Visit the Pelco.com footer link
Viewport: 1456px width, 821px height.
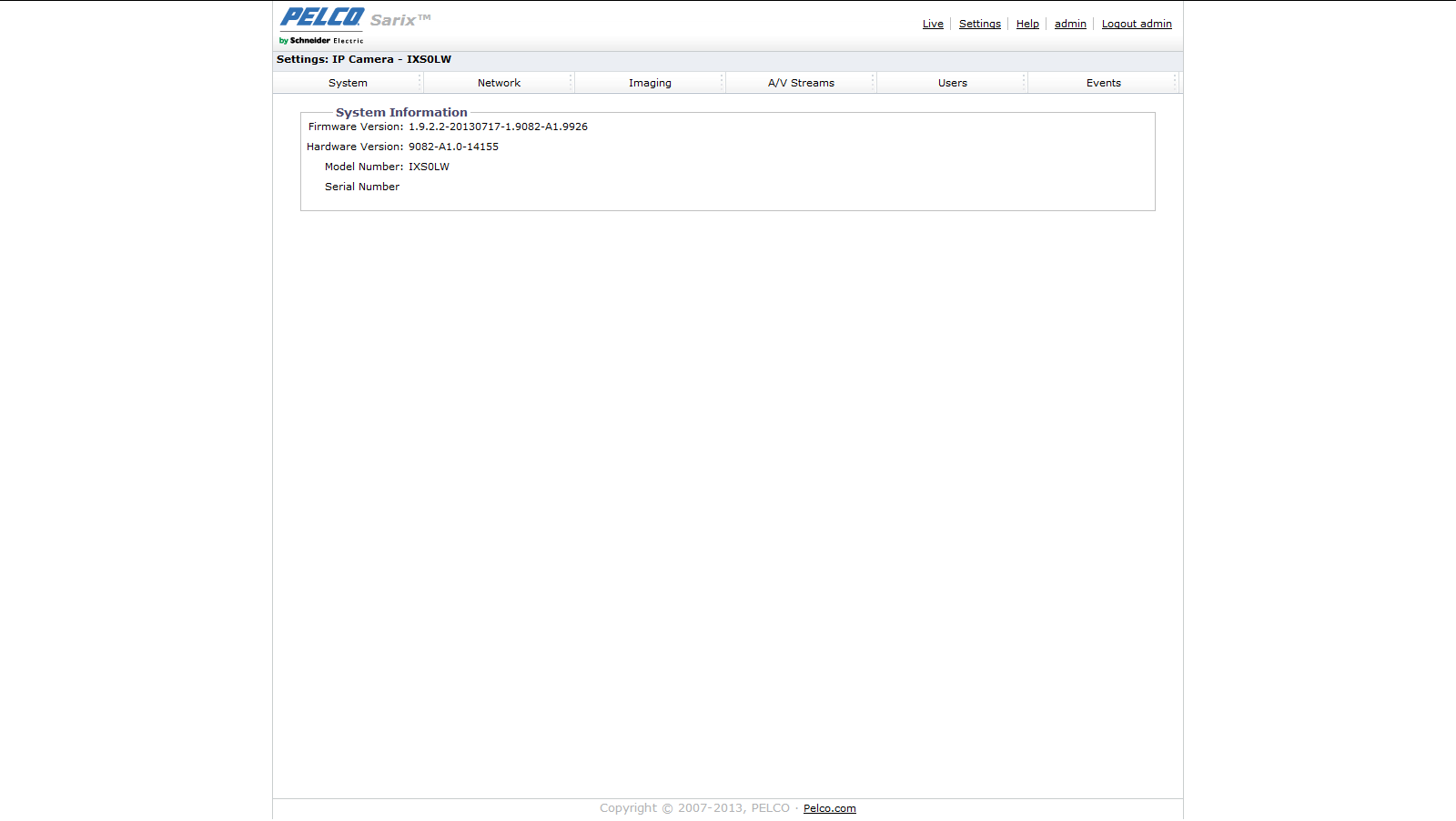(829, 808)
